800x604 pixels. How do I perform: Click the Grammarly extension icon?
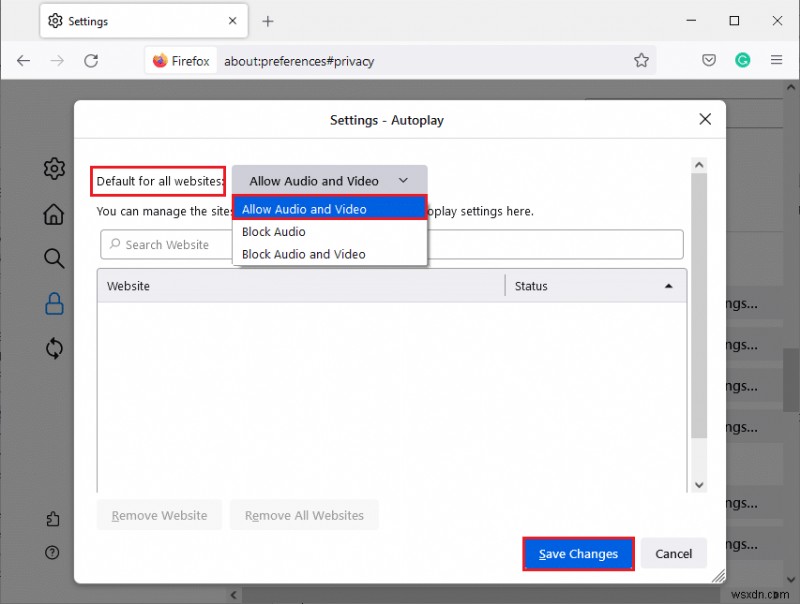743,60
